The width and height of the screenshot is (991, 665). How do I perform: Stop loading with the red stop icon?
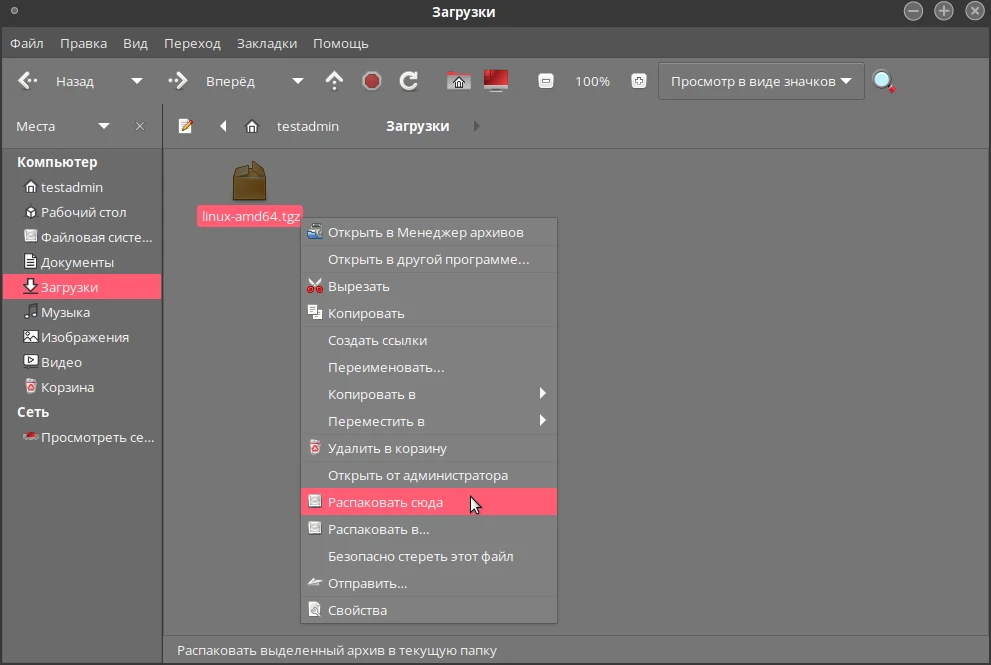pos(372,81)
